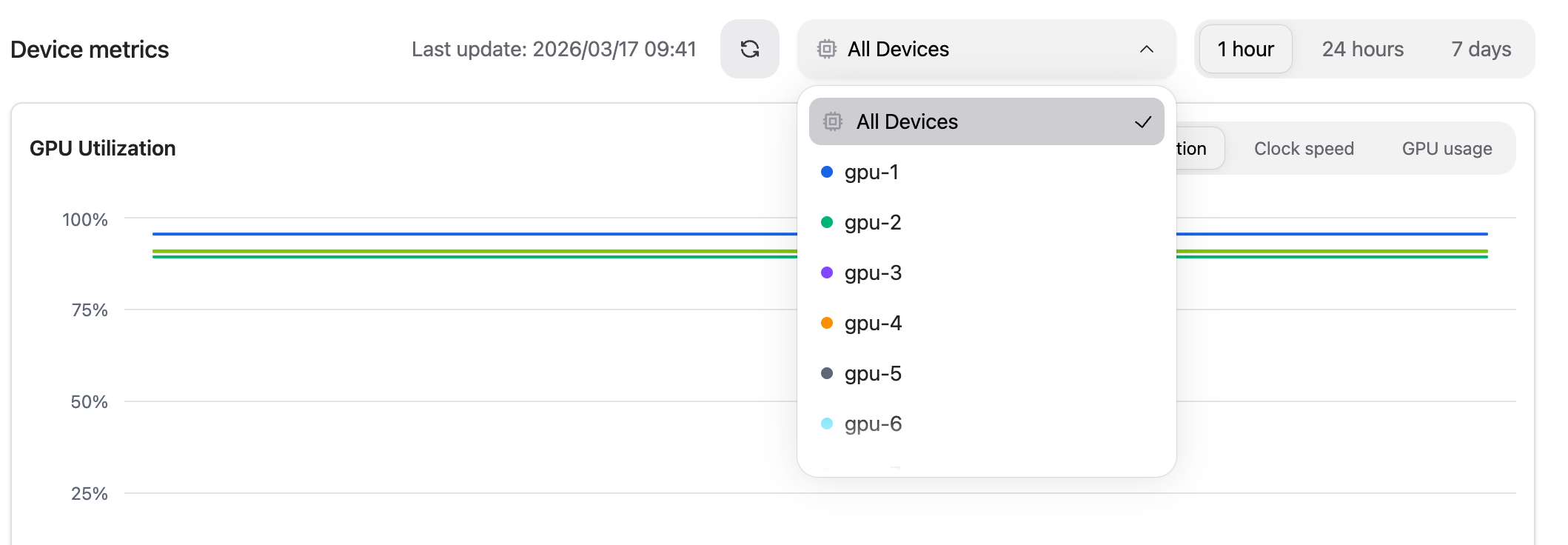Deselect All Devices in the device list
1568x545 pixels.
click(x=907, y=121)
